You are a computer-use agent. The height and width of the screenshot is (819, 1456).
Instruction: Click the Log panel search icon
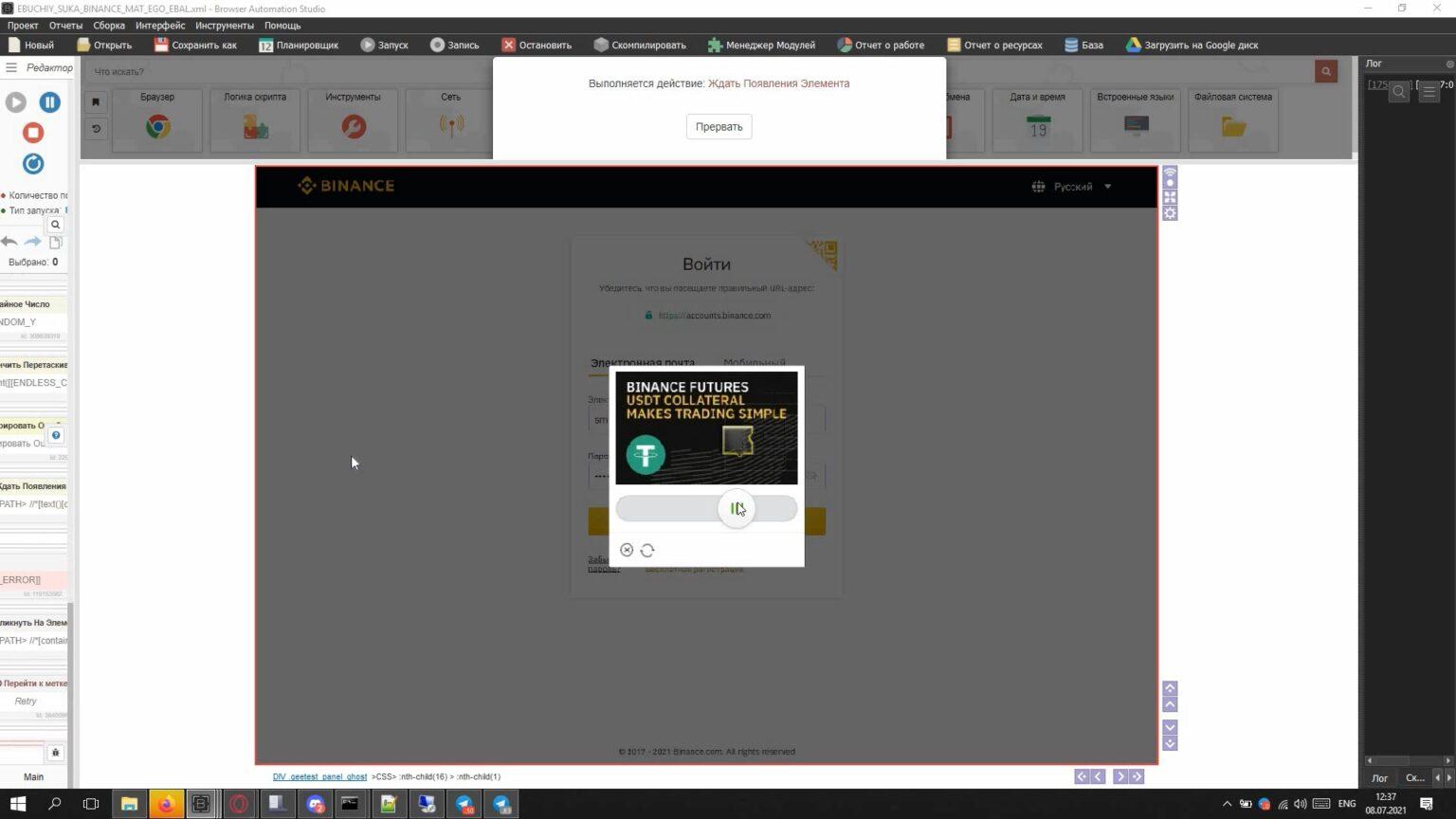click(x=1399, y=92)
